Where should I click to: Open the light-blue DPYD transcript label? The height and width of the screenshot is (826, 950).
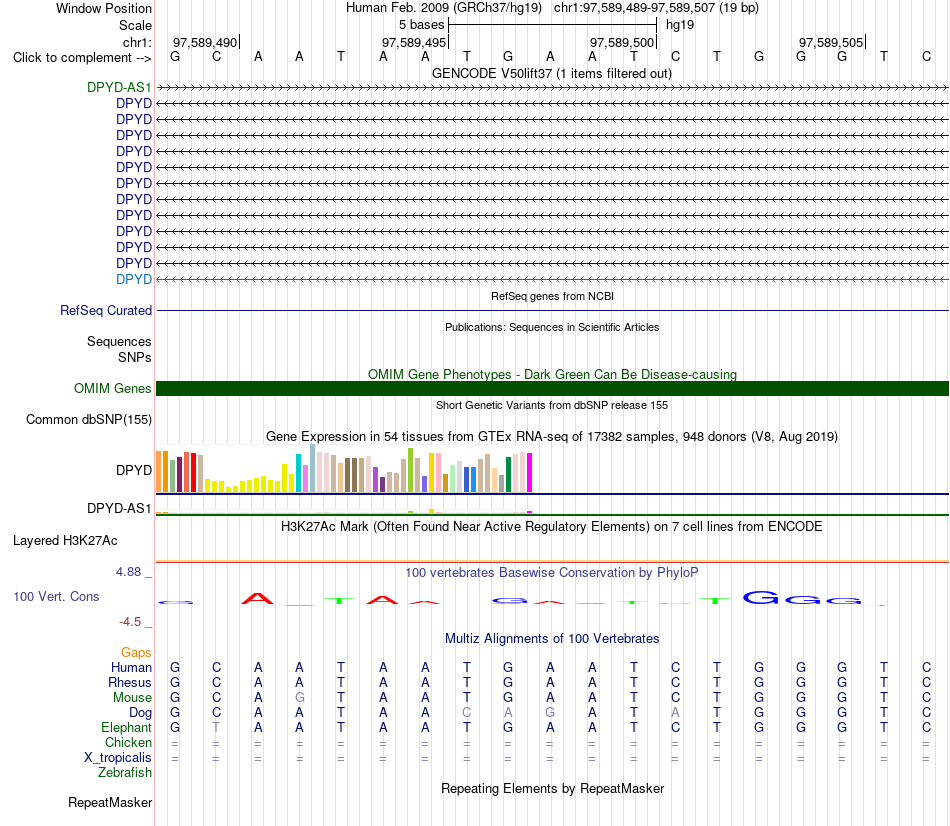pos(133,279)
